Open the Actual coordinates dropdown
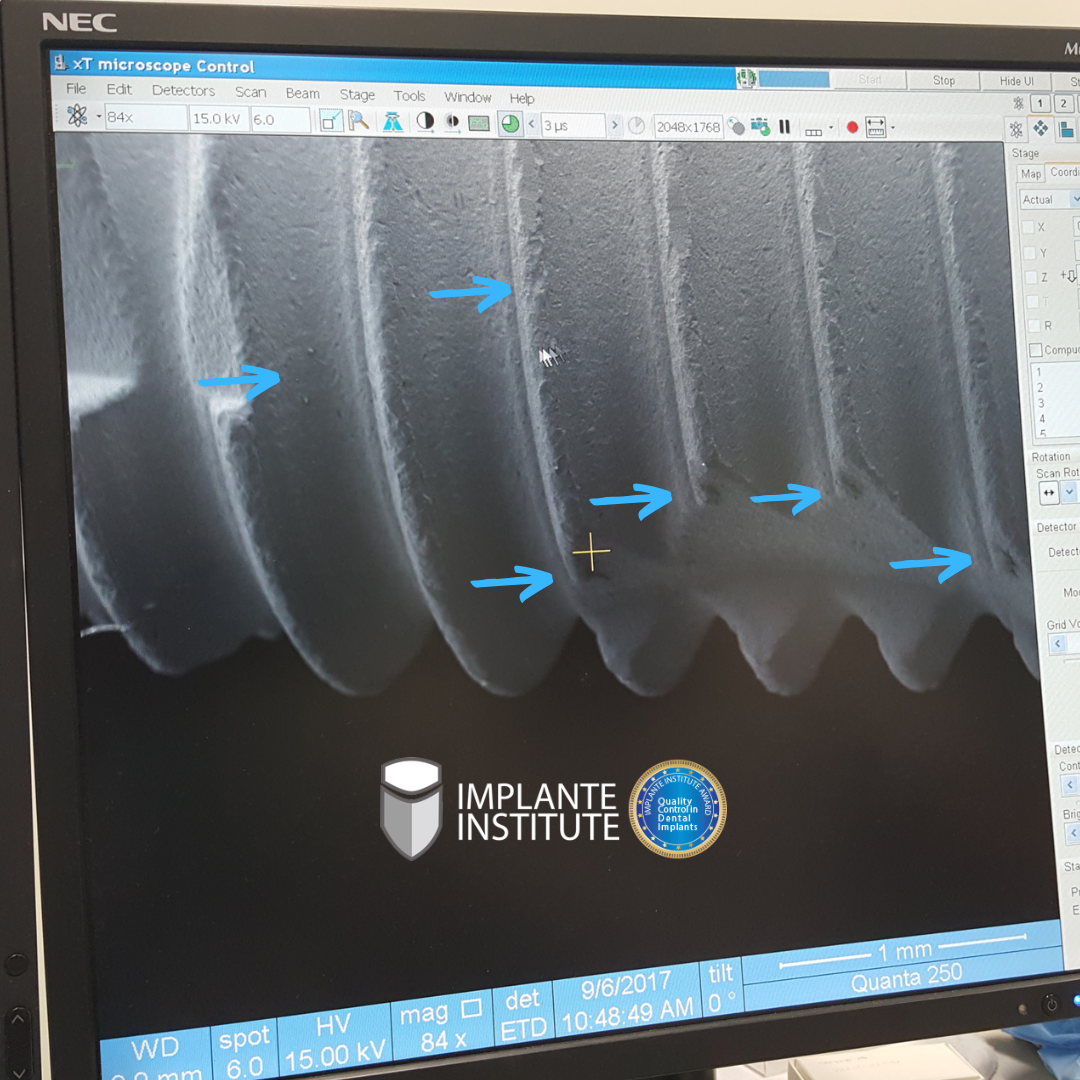 (x=1074, y=200)
